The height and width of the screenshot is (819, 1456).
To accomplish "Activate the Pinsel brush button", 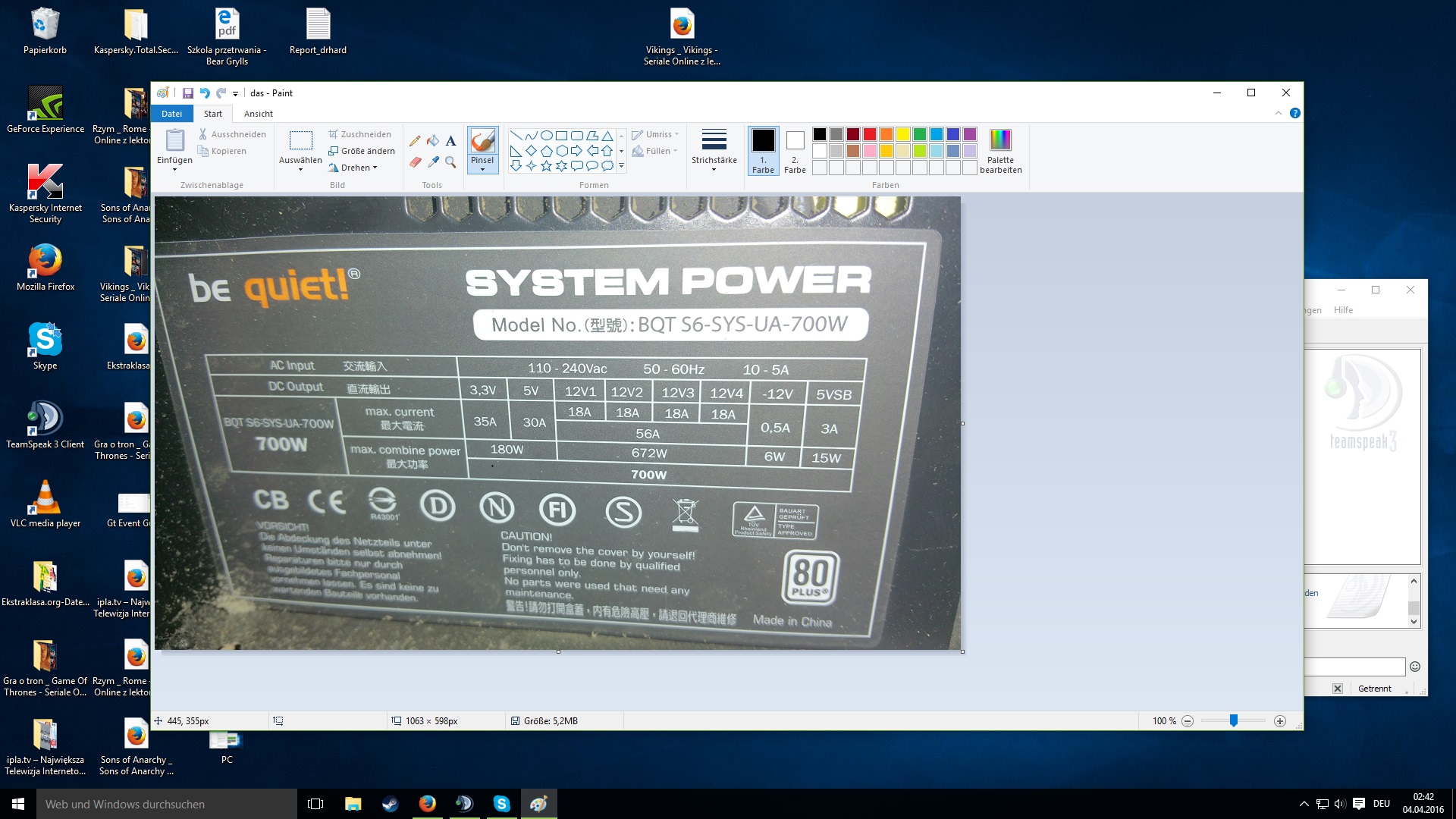I will click(x=482, y=144).
